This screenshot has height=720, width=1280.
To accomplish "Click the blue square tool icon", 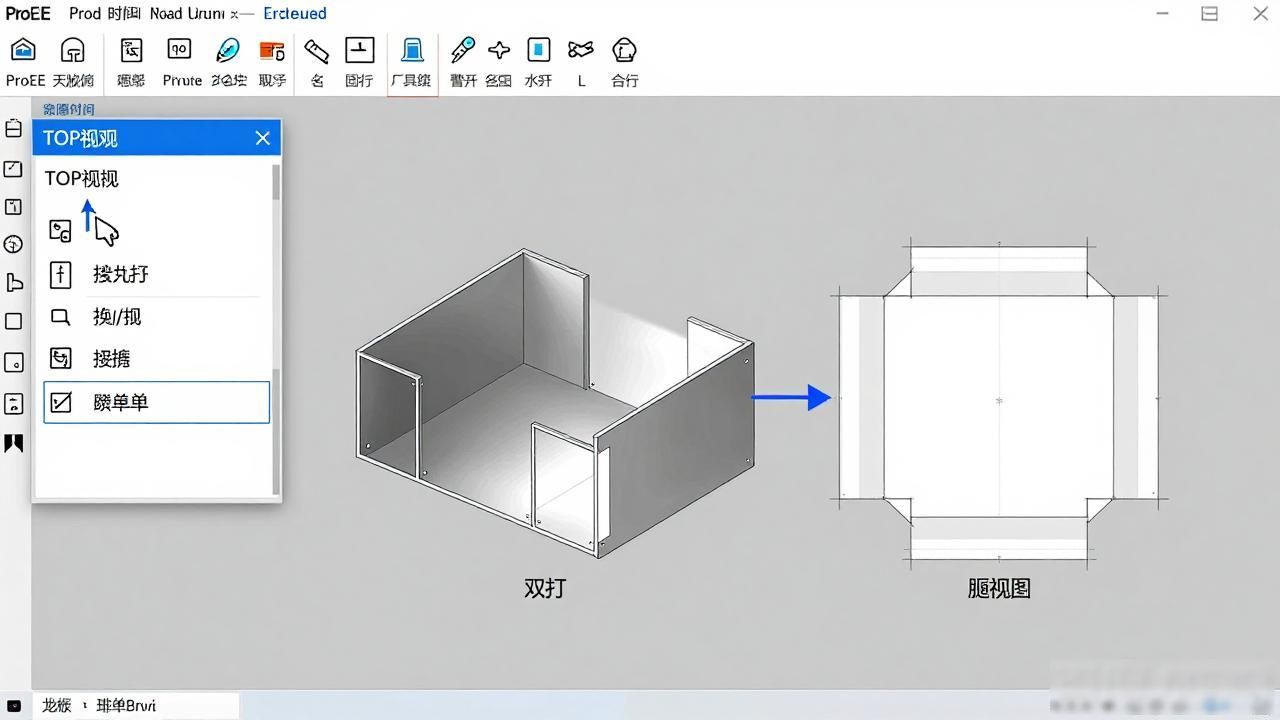I will (539, 50).
